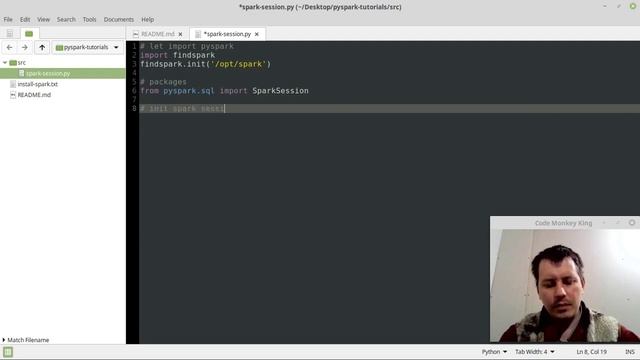640x360 pixels.
Task: Collapse the src folder
Action: tap(5, 62)
